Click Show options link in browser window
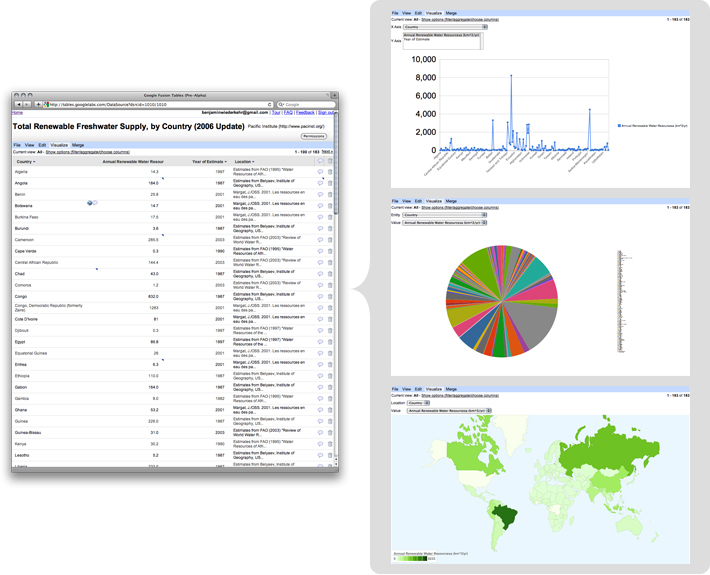This screenshot has height=575, width=710. coord(87,152)
